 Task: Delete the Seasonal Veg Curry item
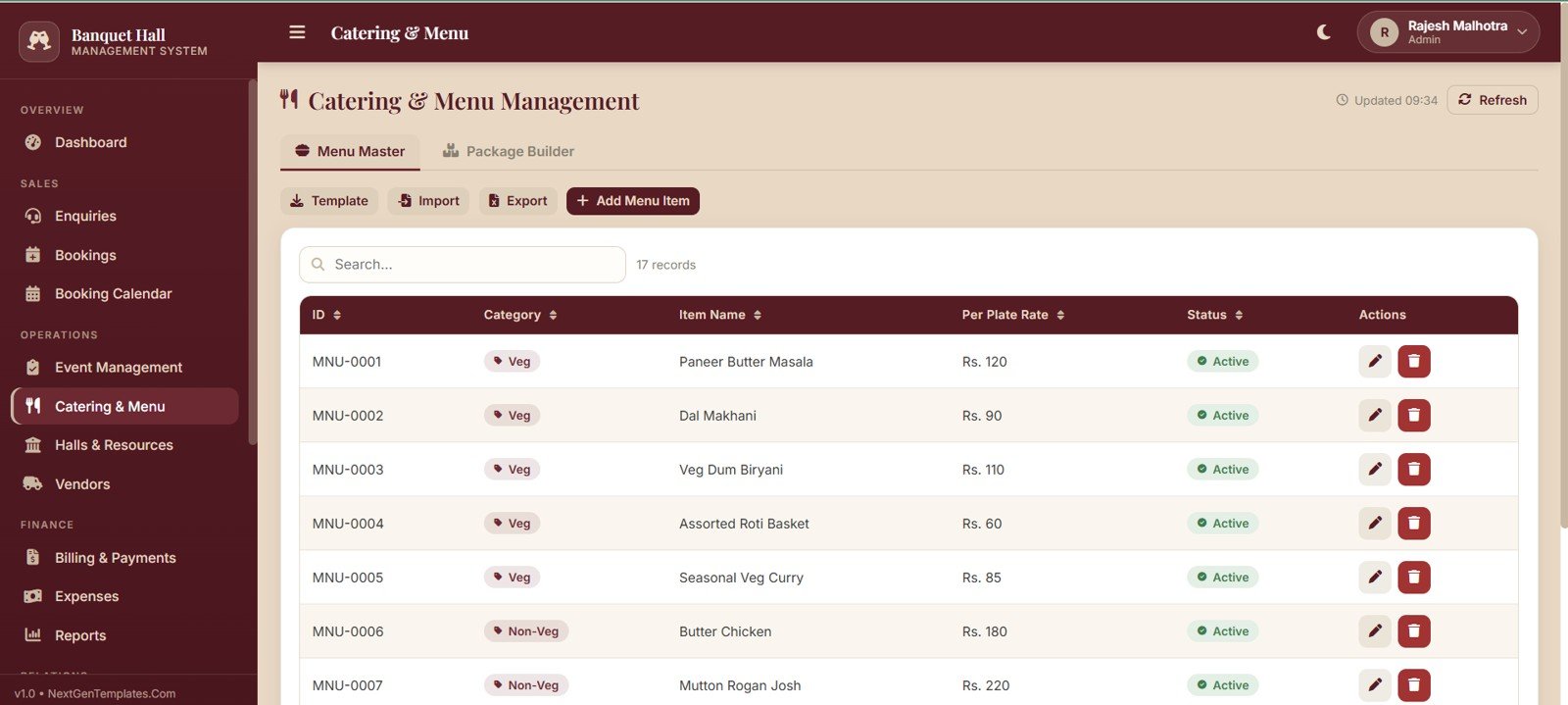pos(1414,578)
